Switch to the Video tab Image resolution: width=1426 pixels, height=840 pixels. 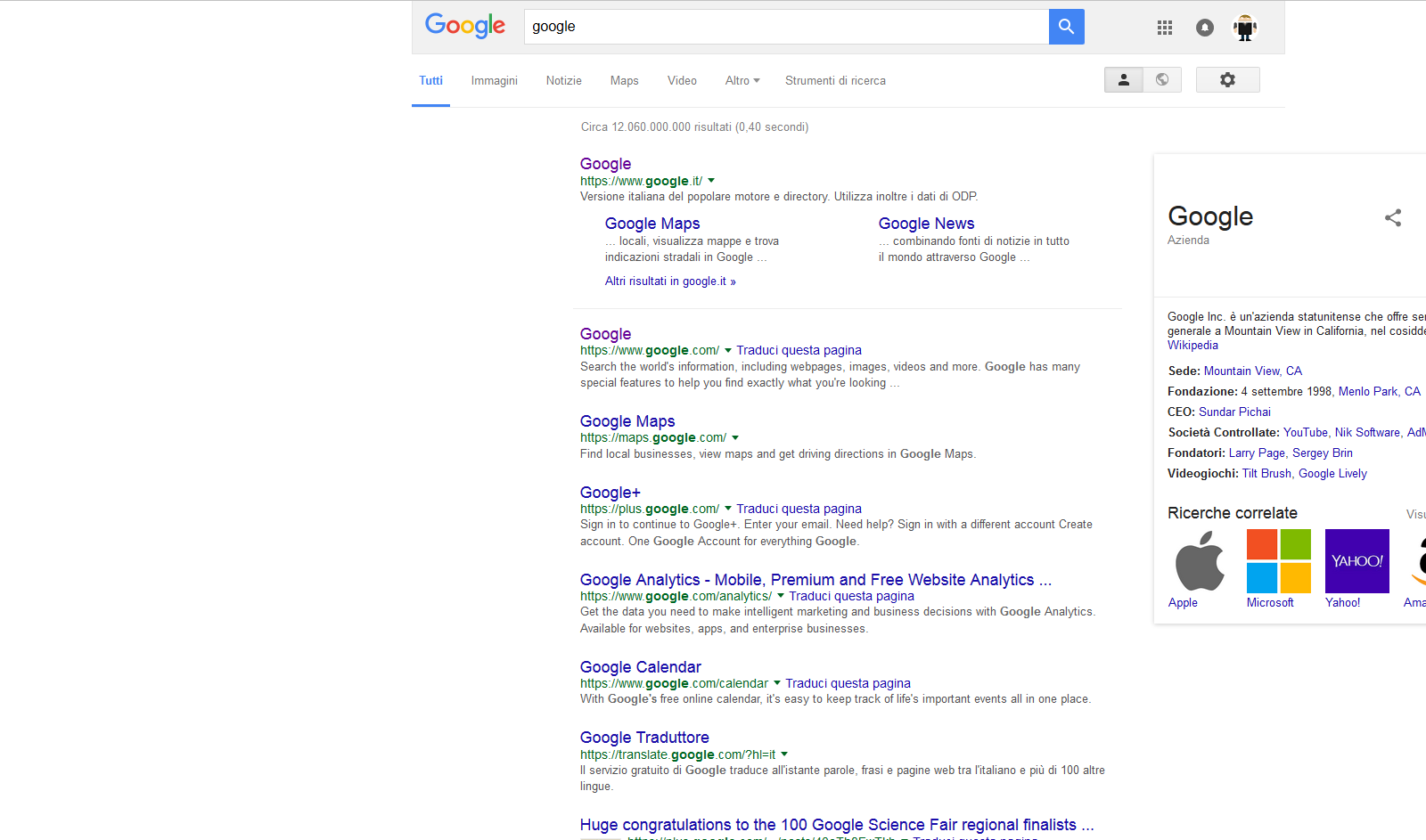682,80
